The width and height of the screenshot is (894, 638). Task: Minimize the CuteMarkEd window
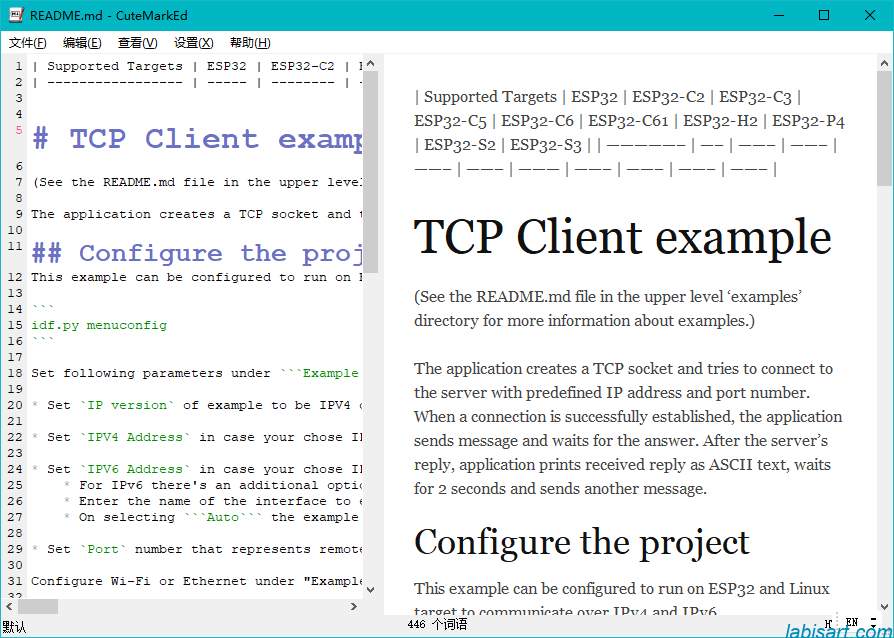(x=779, y=15)
